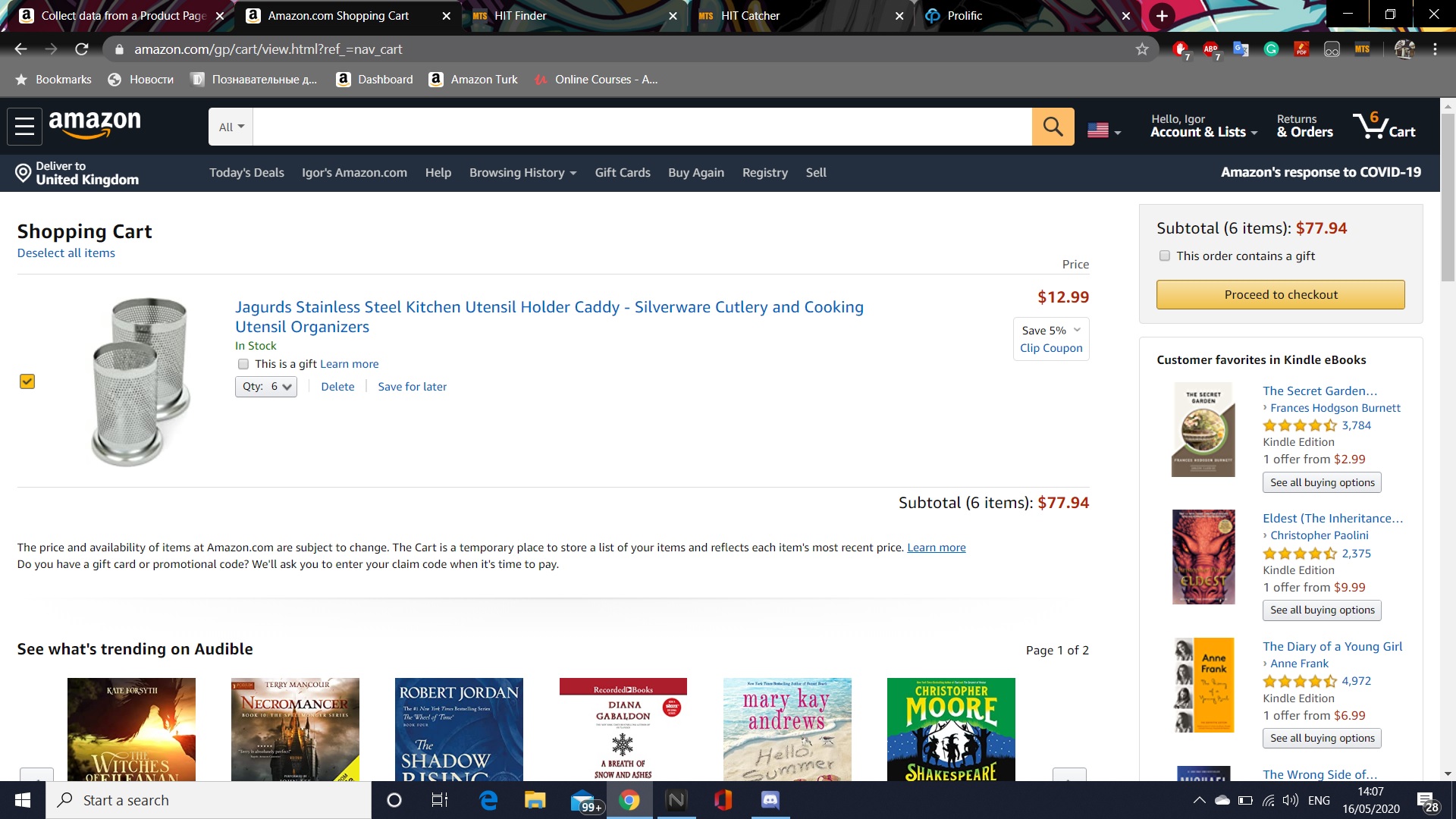Open the Windows Start menu
Screen dimensions: 1456x819
[x=23, y=800]
